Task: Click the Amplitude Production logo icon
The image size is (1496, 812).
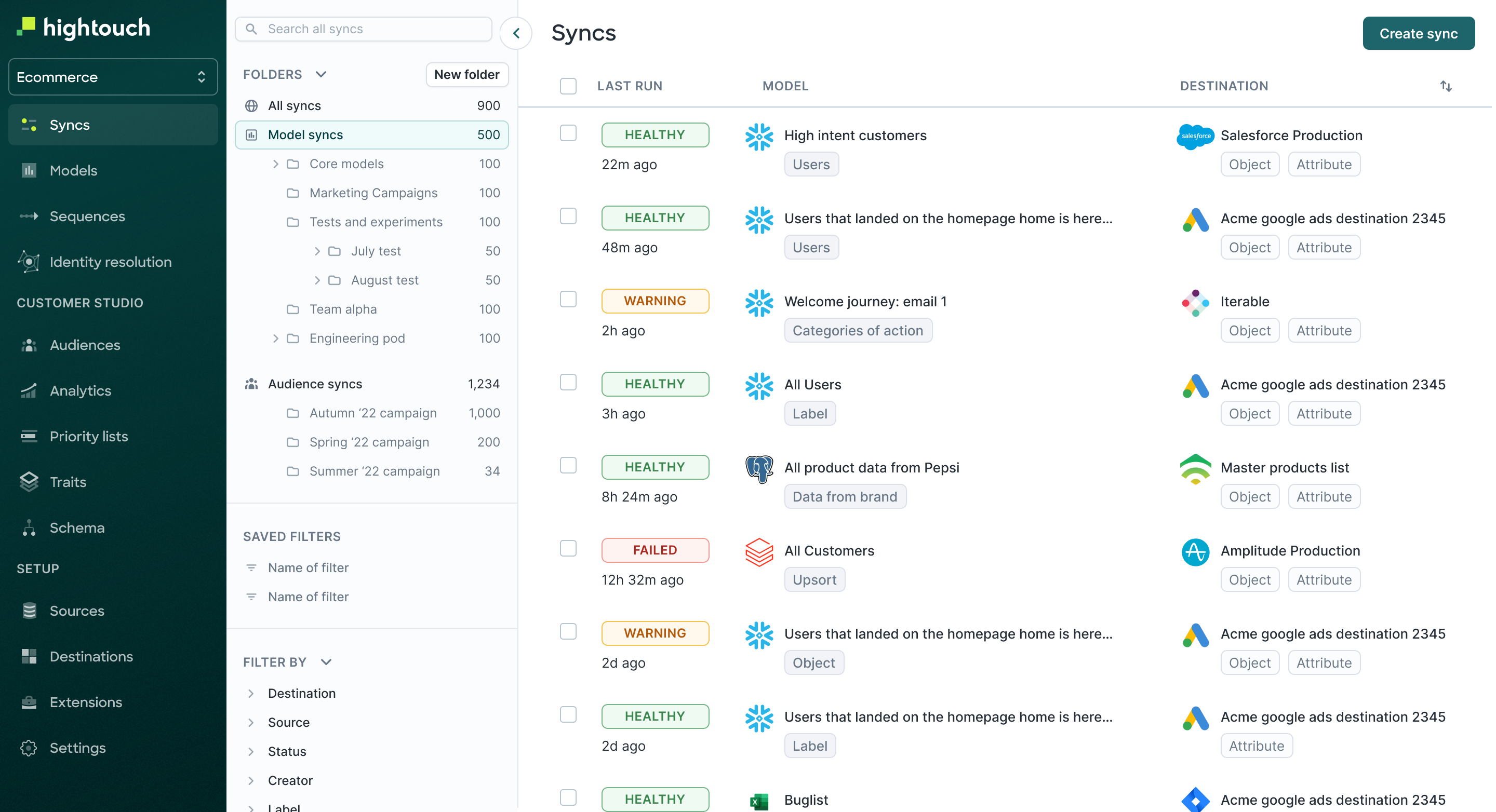Action: (x=1195, y=551)
